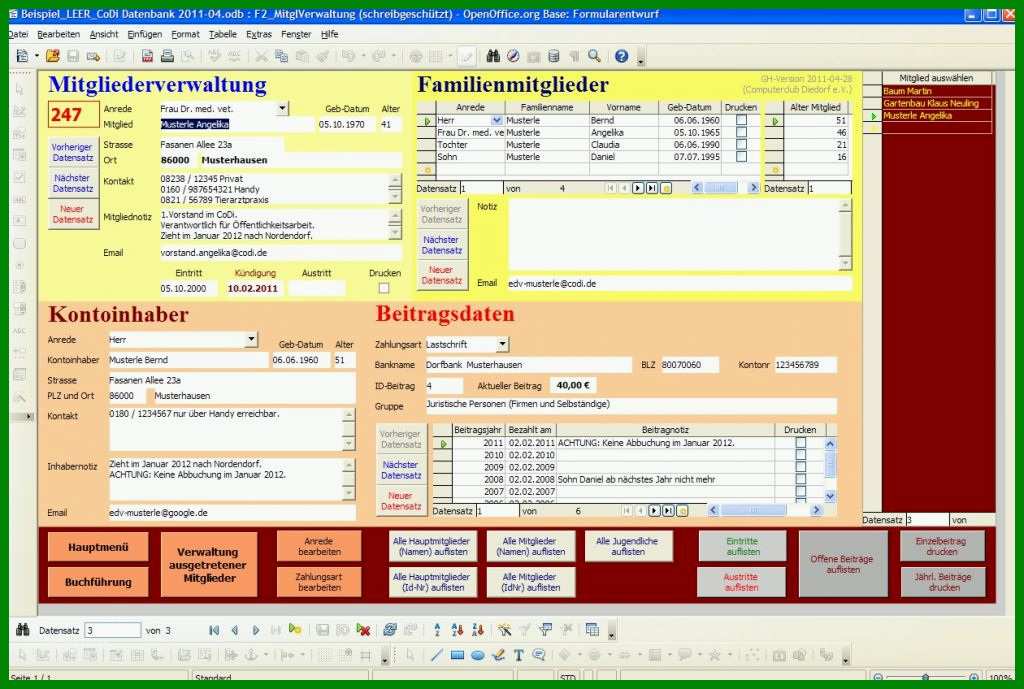Open the Tabelle menu
1024x689 pixels.
pyautogui.click(x=223, y=34)
